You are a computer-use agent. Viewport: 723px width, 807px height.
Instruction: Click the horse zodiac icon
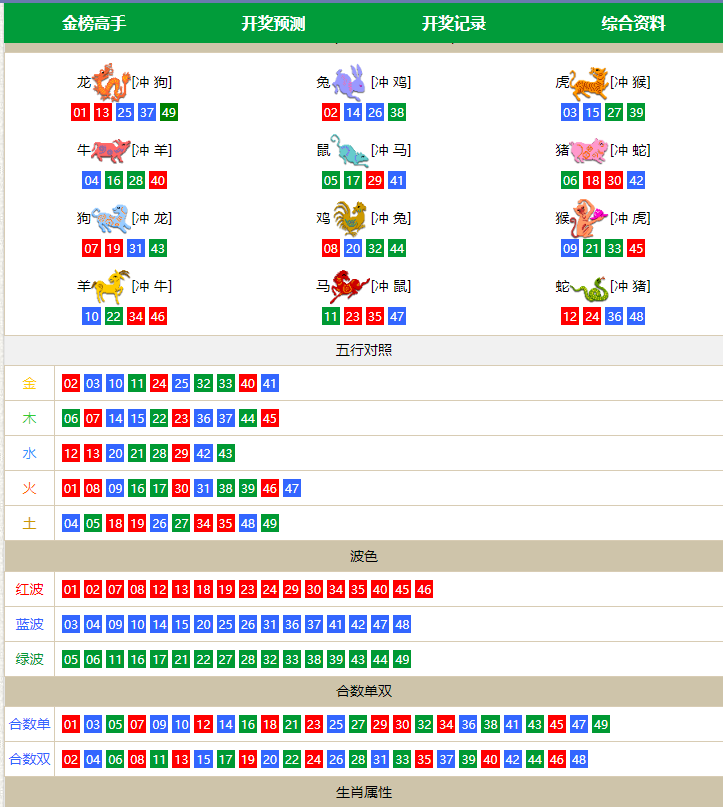point(349,286)
